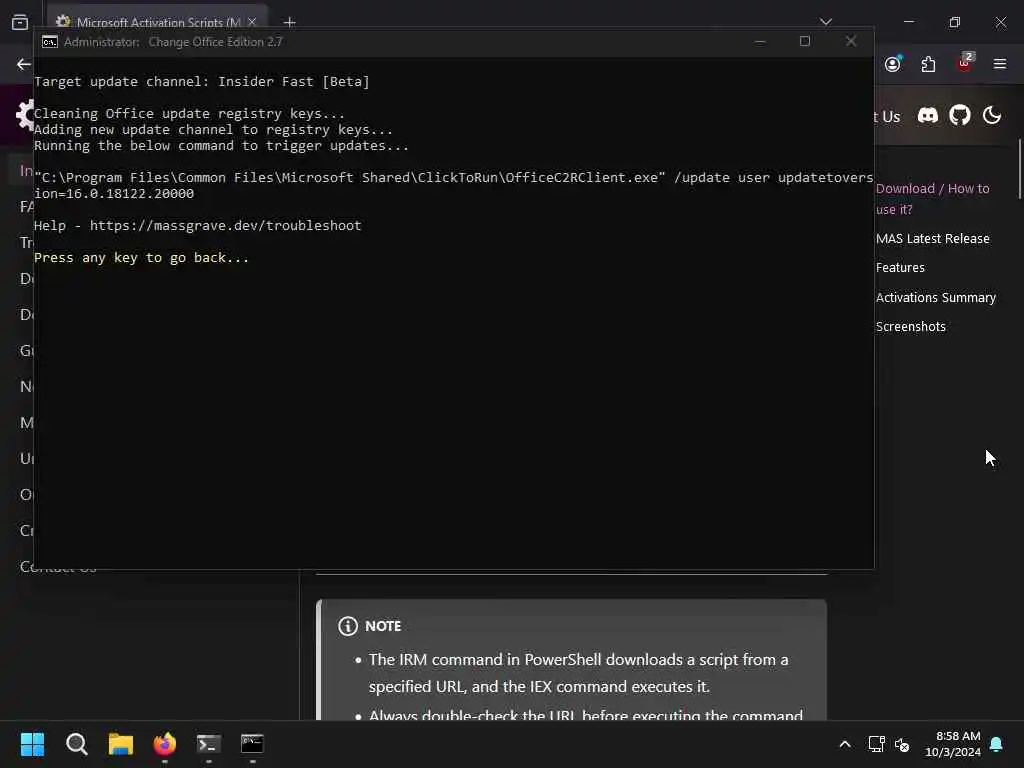Jump to the Features section
Viewport: 1024px width, 768px height.
tap(900, 268)
